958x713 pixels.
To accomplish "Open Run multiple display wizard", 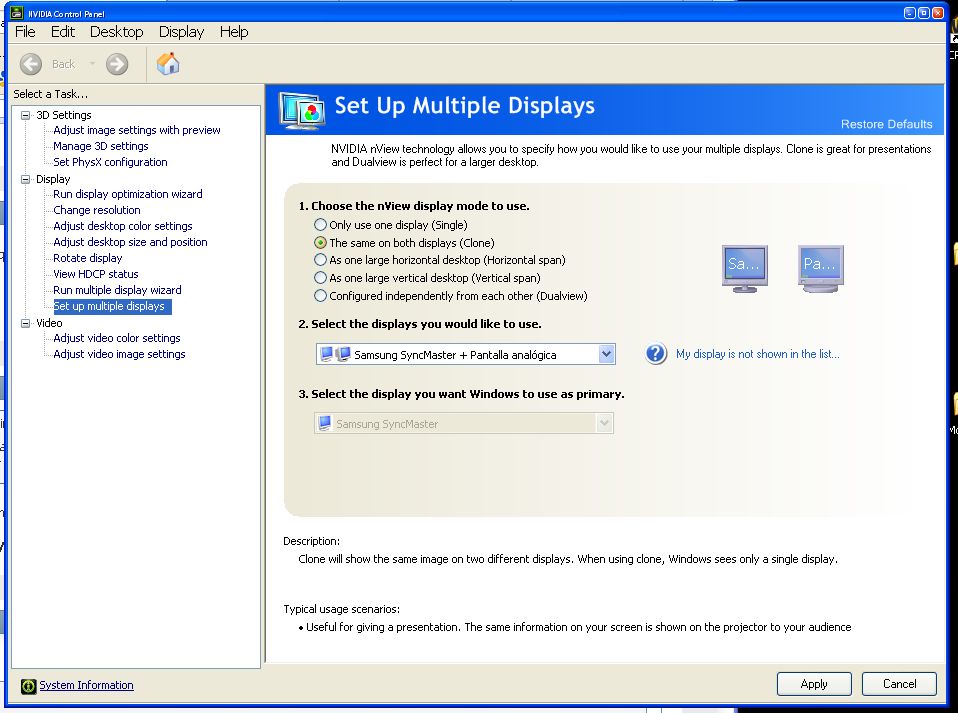I will pyautogui.click(x=117, y=290).
